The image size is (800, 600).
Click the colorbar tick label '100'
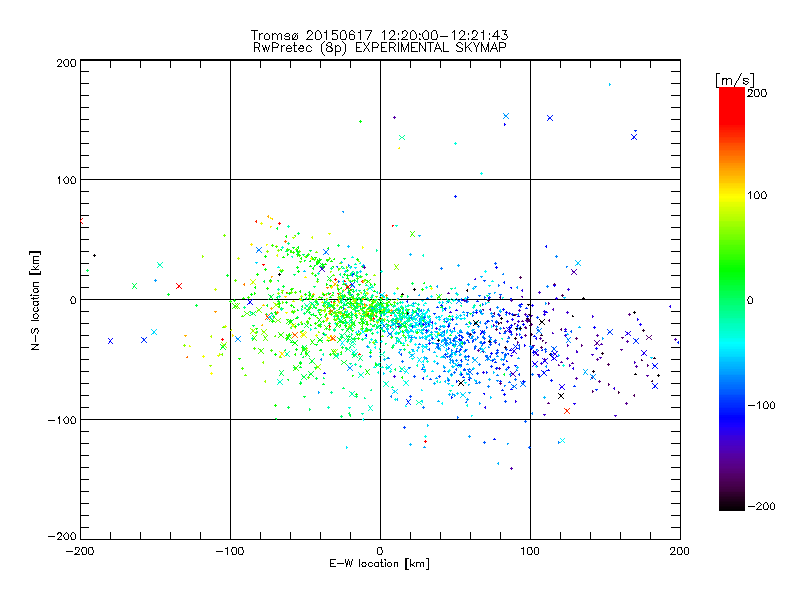pyautogui.click(x=757, y=195)
